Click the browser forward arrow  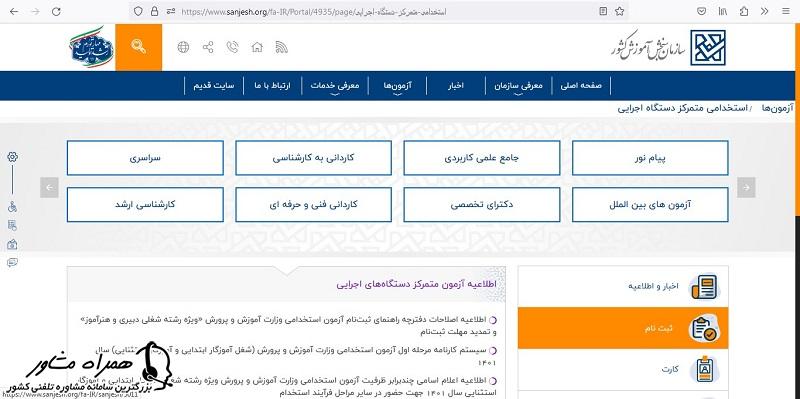[35, 11]
